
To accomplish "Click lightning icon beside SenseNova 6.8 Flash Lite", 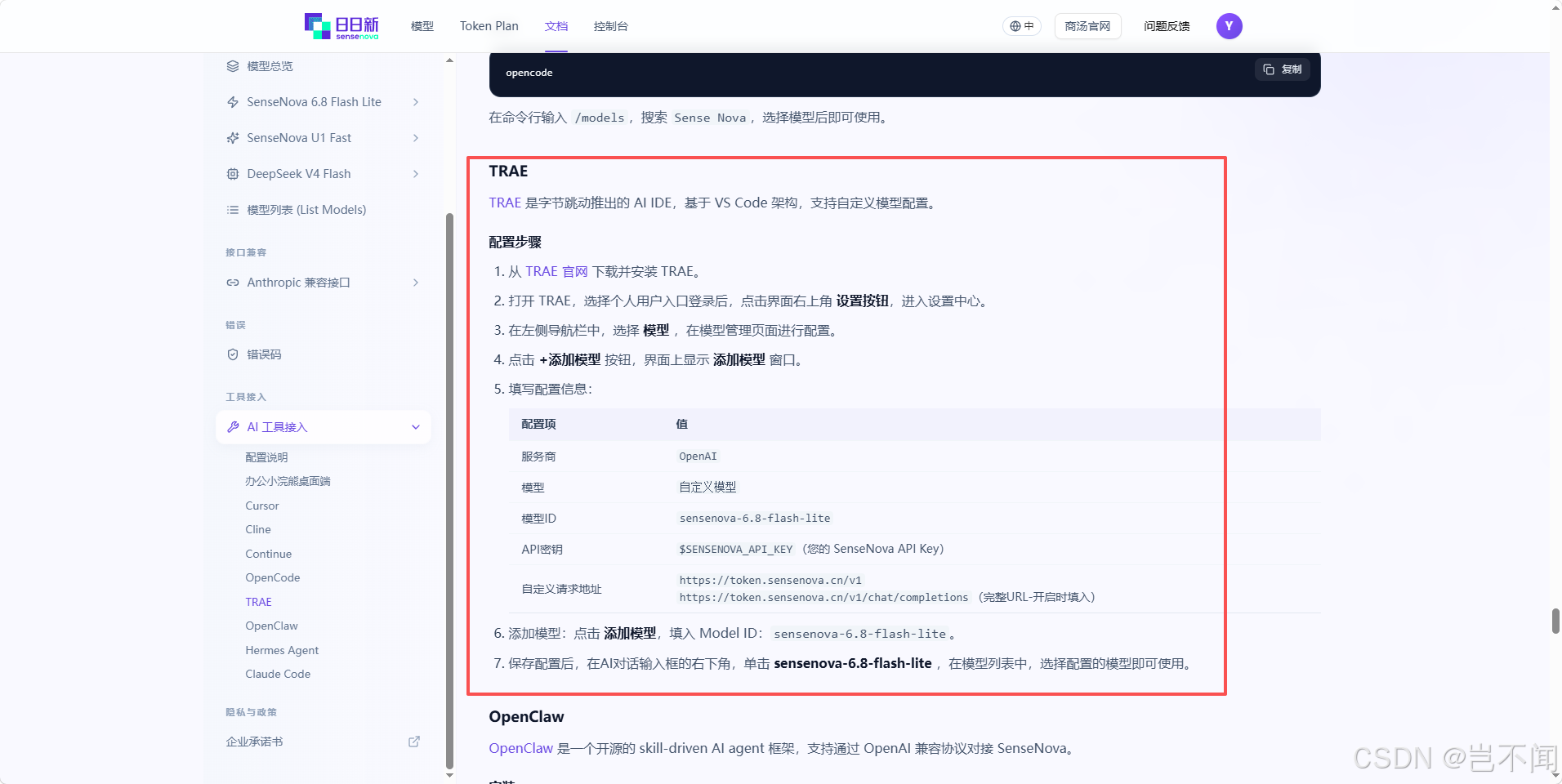I will (233, 102).
